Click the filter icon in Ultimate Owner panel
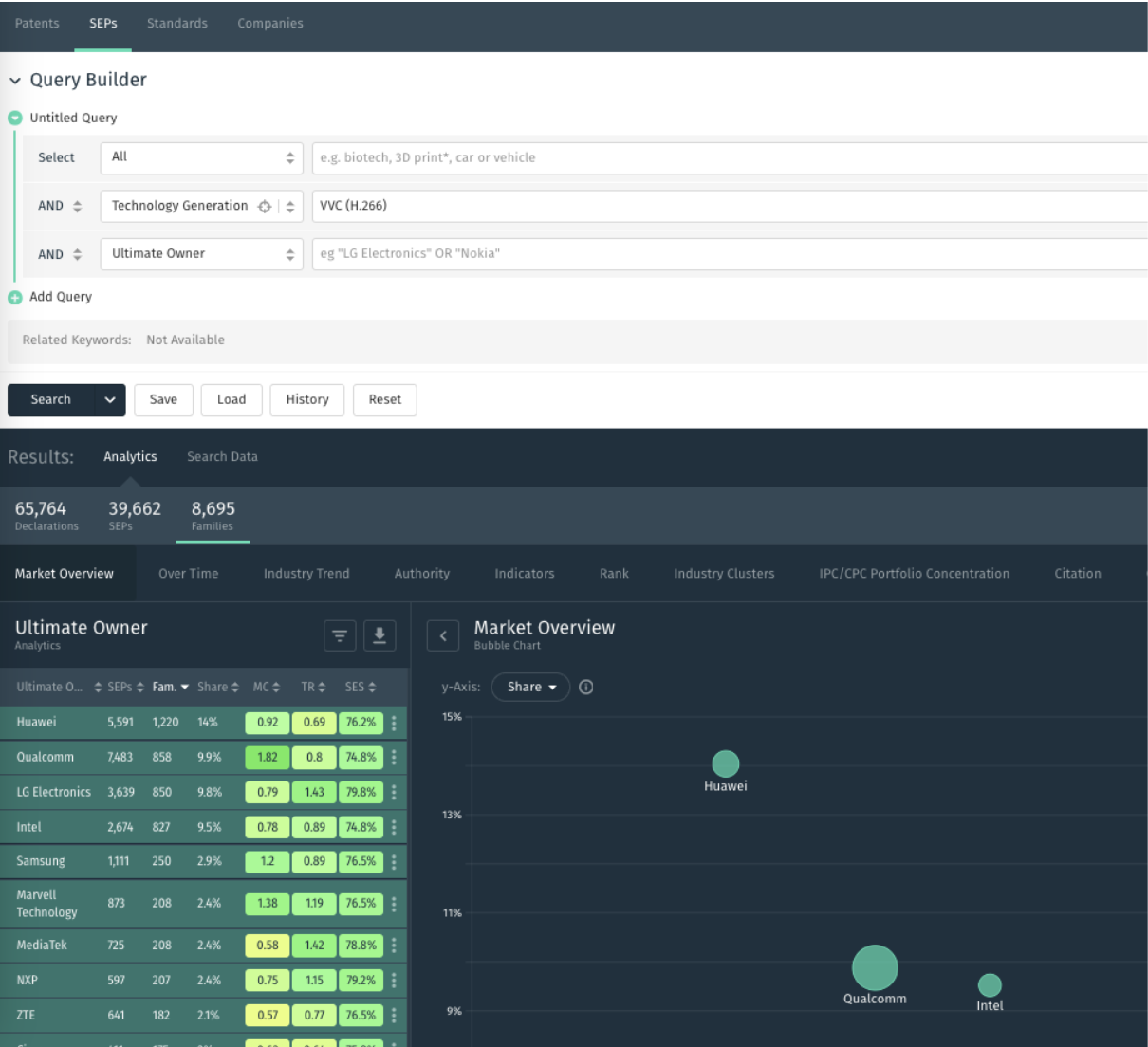 pyautogui.click(x=340, y=636)
